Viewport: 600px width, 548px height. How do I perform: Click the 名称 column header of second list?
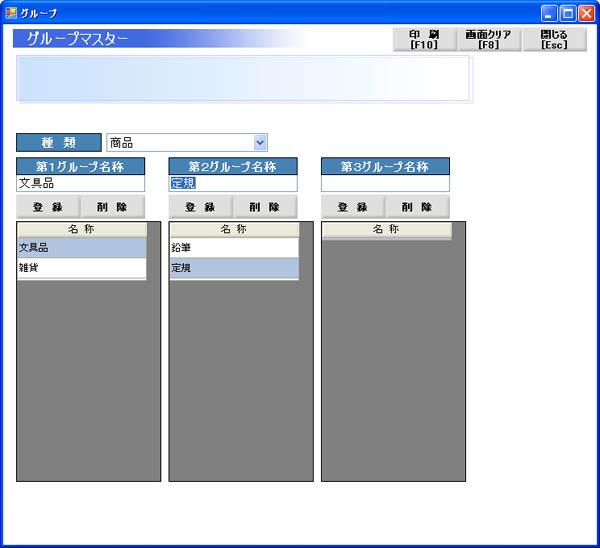234,230
